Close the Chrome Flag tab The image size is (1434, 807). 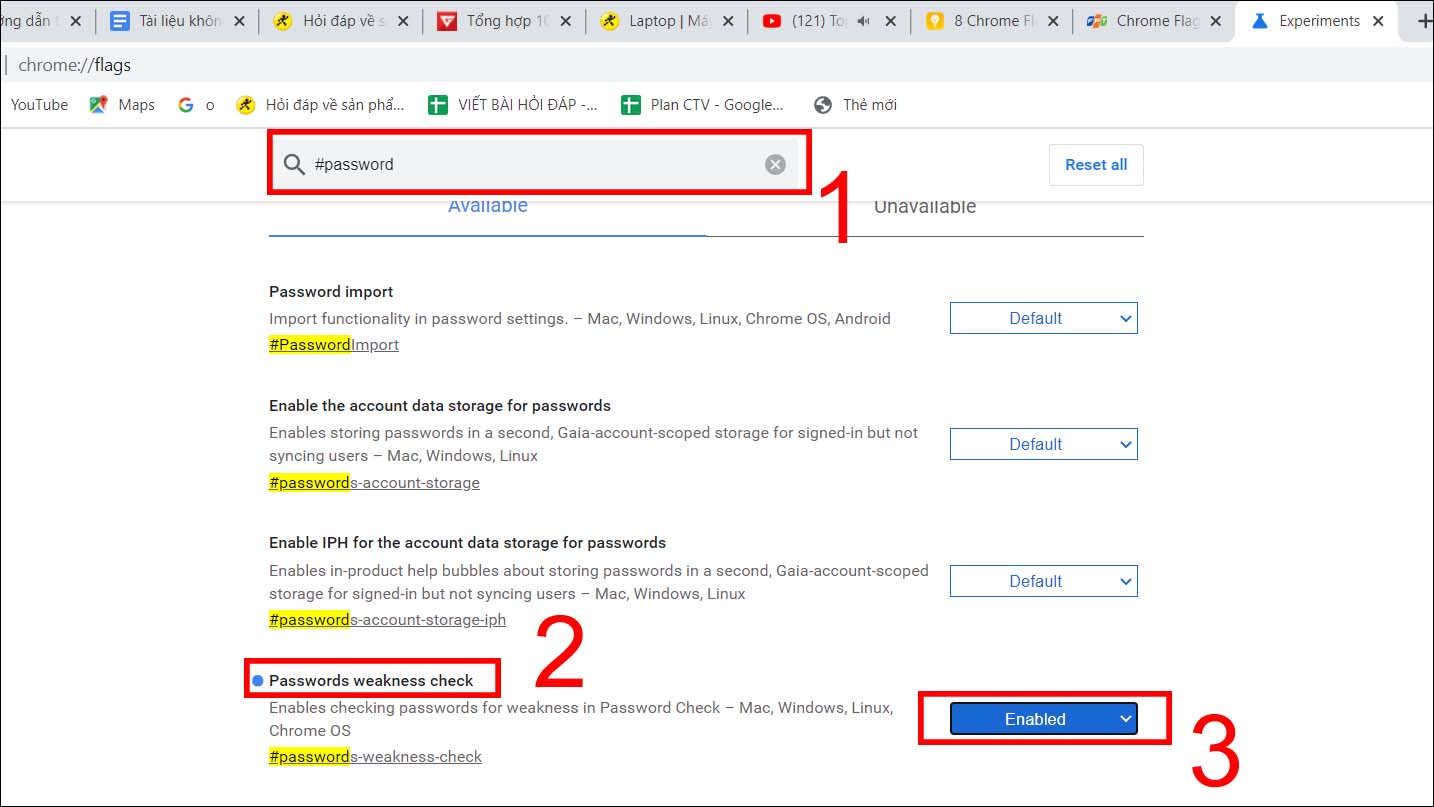pos(1216,21)
